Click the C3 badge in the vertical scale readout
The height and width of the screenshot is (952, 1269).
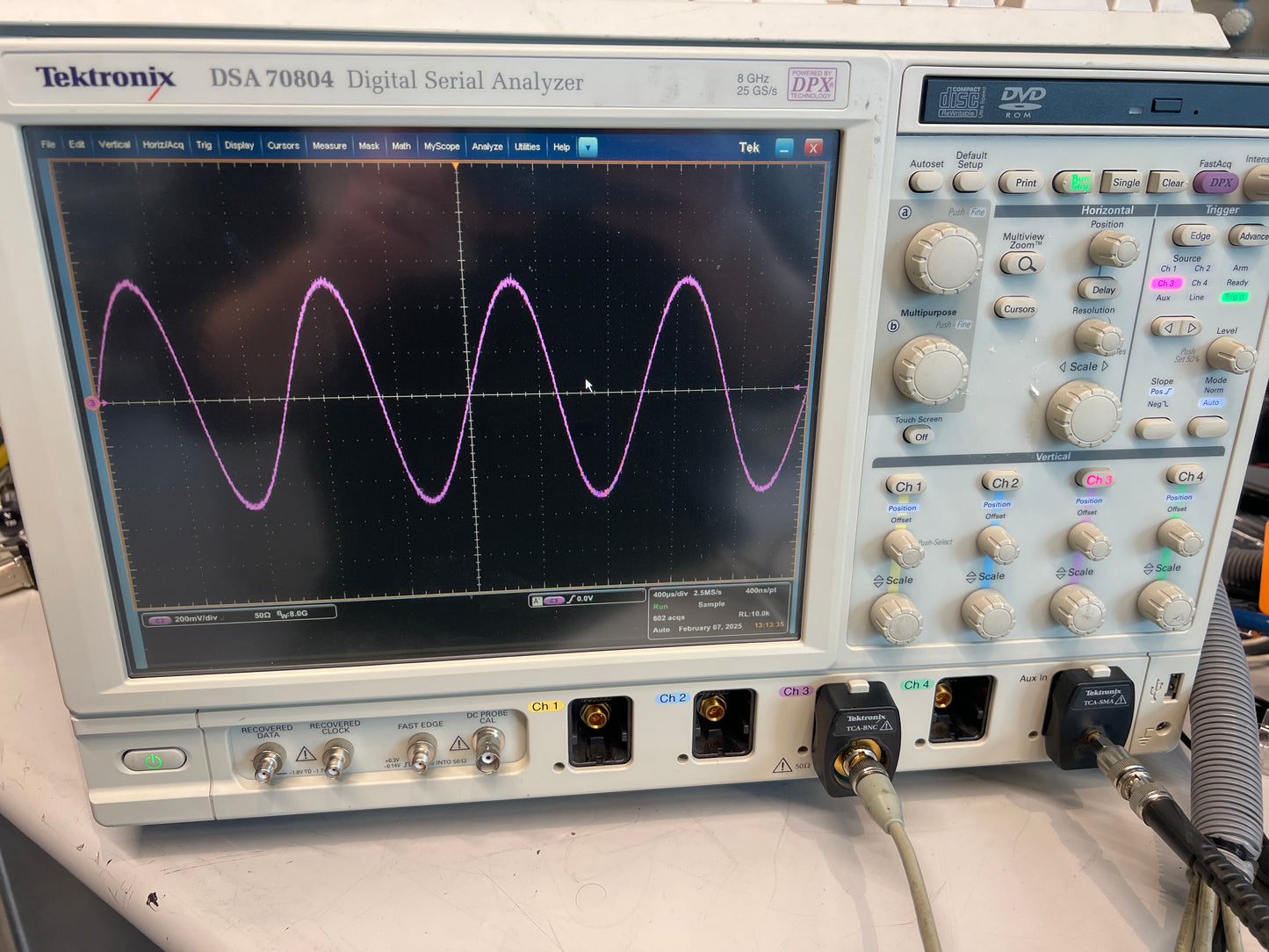[159, 619]
